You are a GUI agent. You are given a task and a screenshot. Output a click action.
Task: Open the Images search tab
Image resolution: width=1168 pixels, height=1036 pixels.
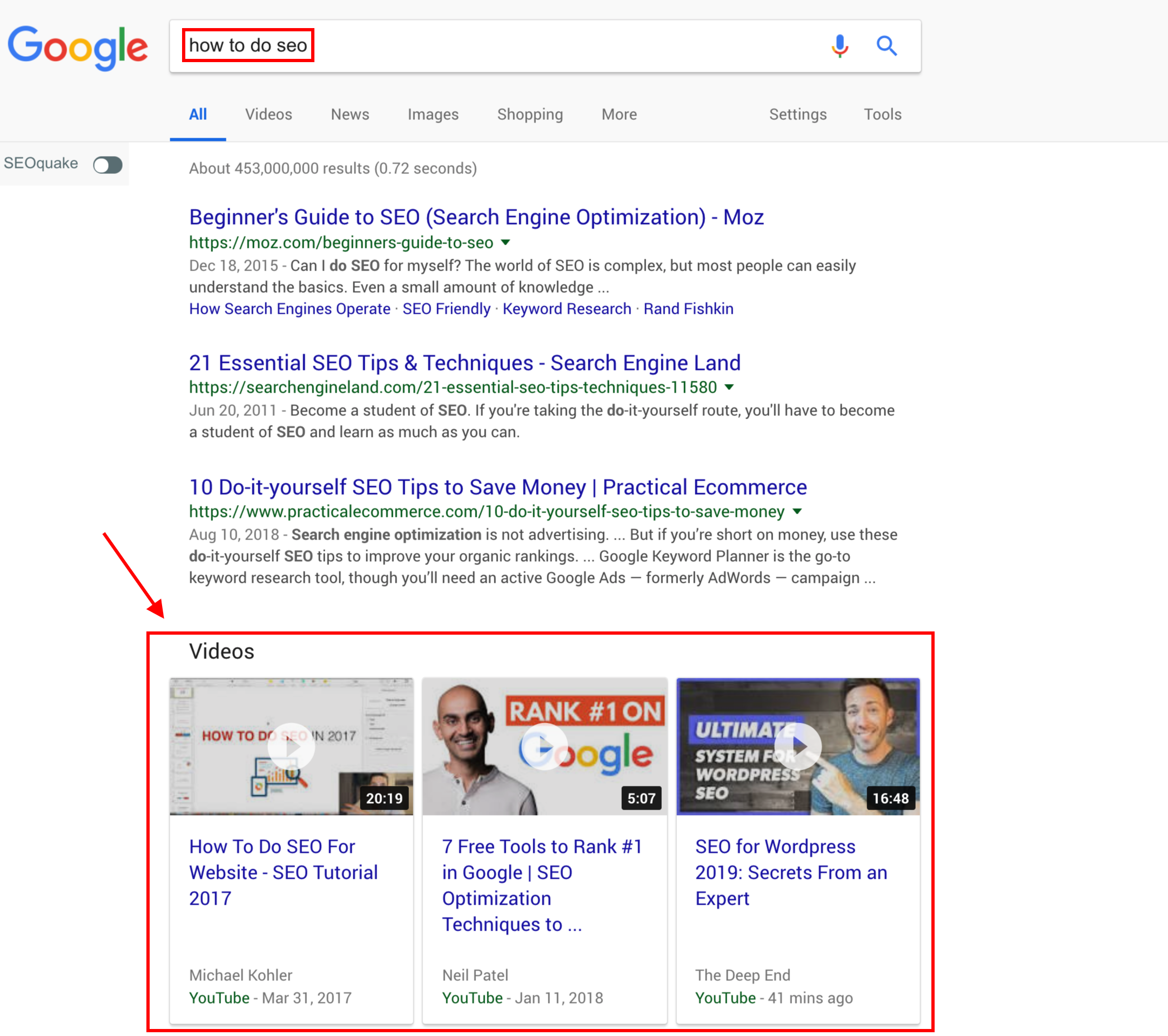pos(433,115)
